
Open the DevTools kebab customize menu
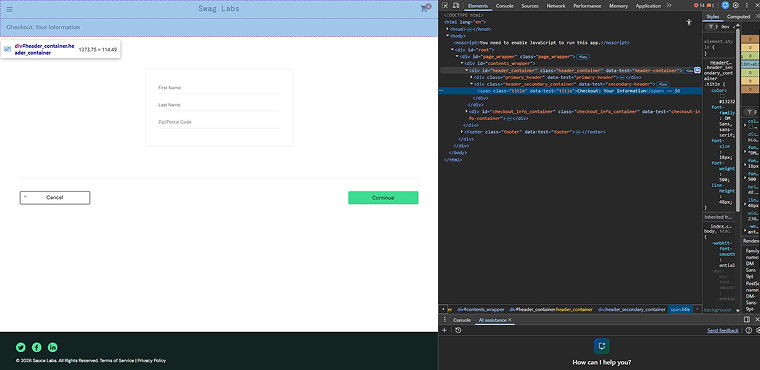pos(746,5)
